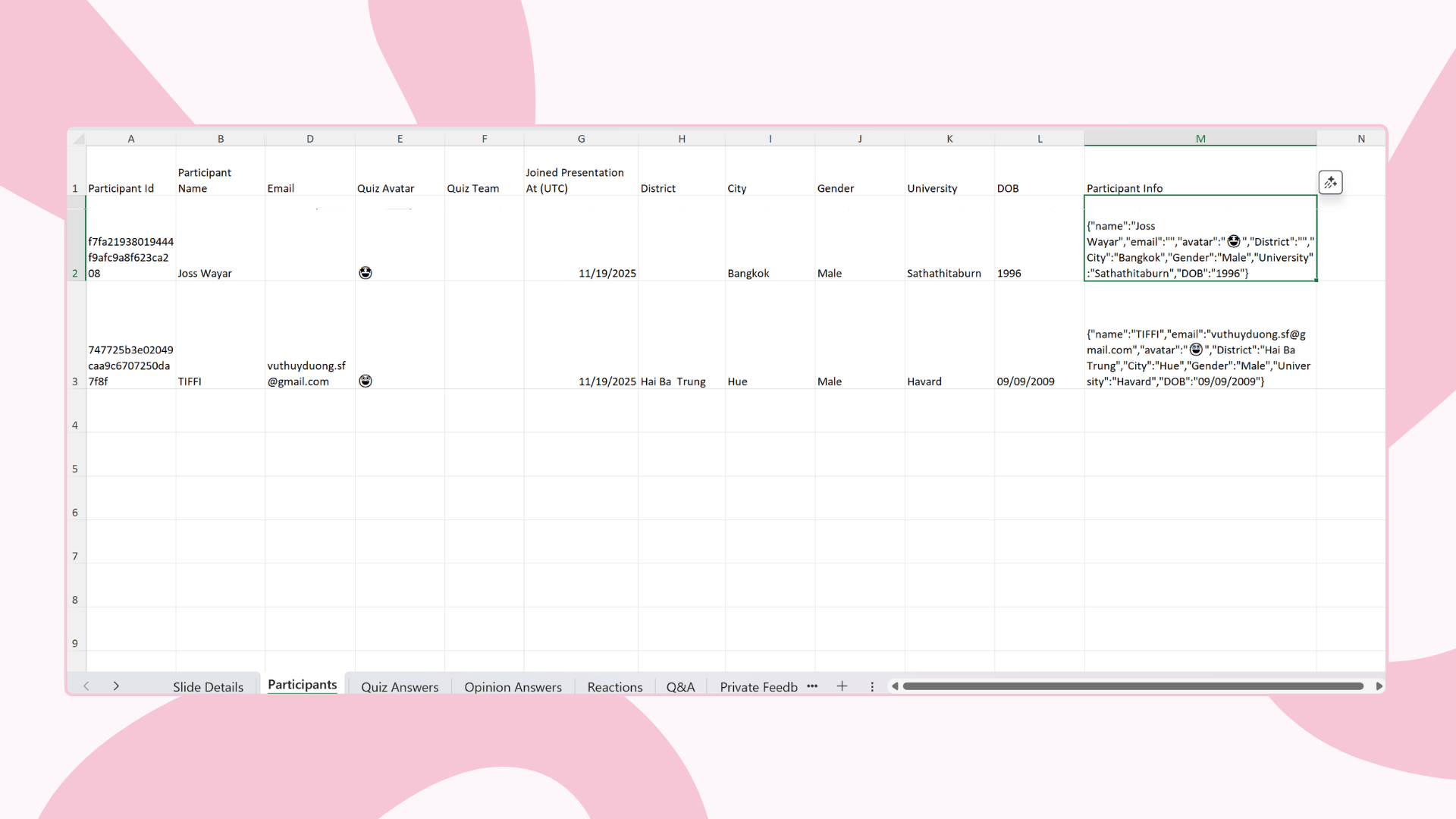The width and height of the screenshot is (1456, 819).
Task: Click the horizontal scrollbar thumb
Action: tap(1134, 686)
